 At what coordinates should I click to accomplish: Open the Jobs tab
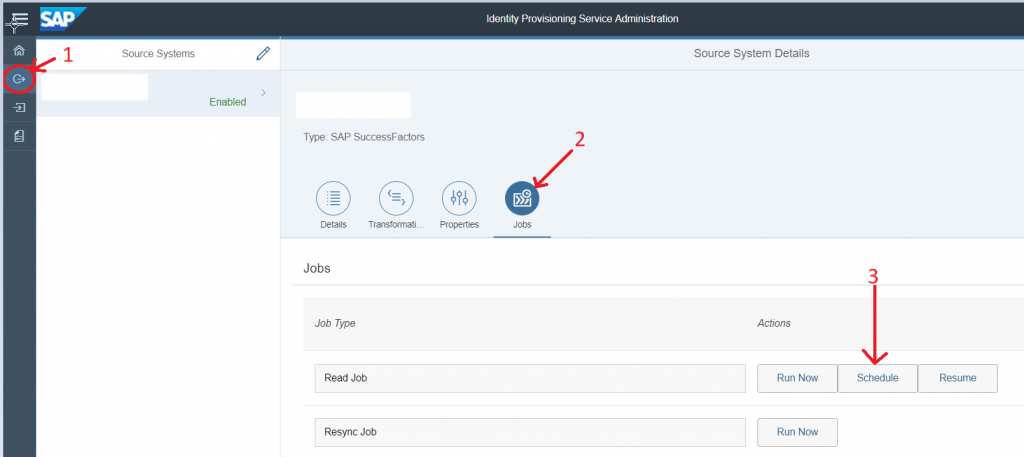click(x=522, y=206)
